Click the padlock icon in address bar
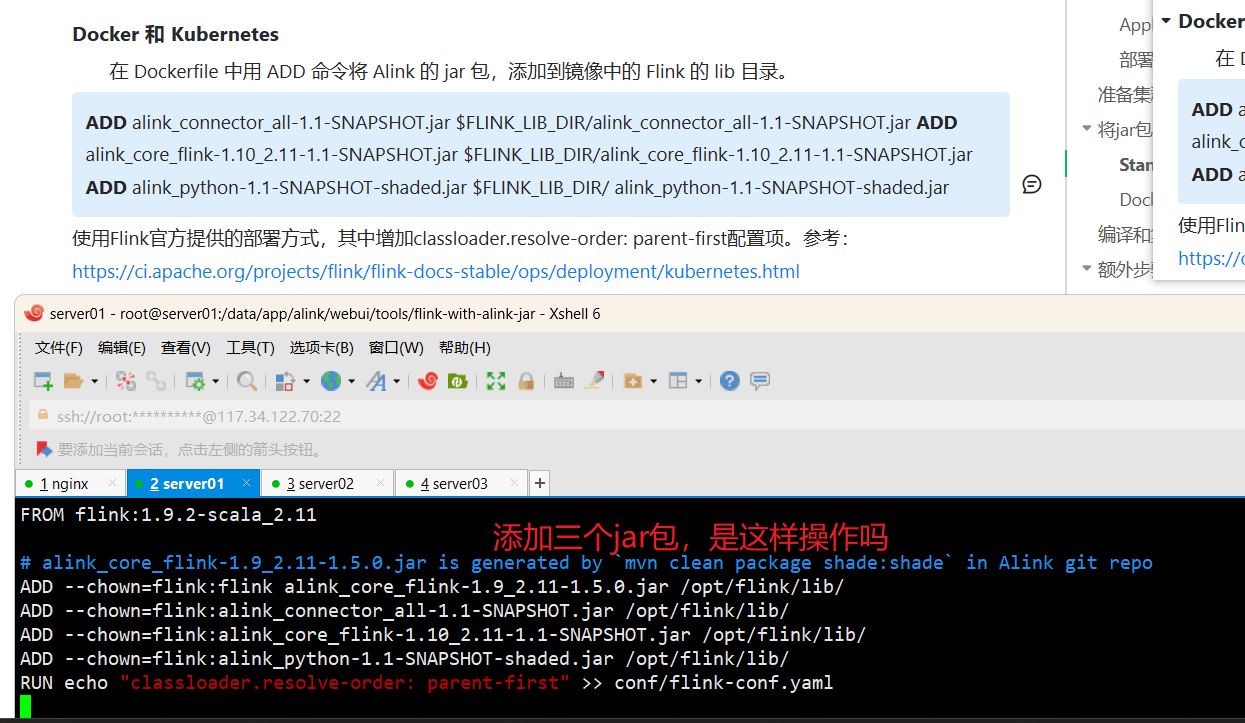 point(42,416)
